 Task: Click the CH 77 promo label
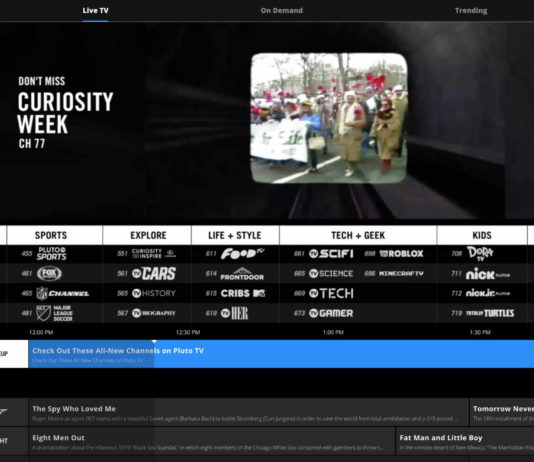(31, 144)
